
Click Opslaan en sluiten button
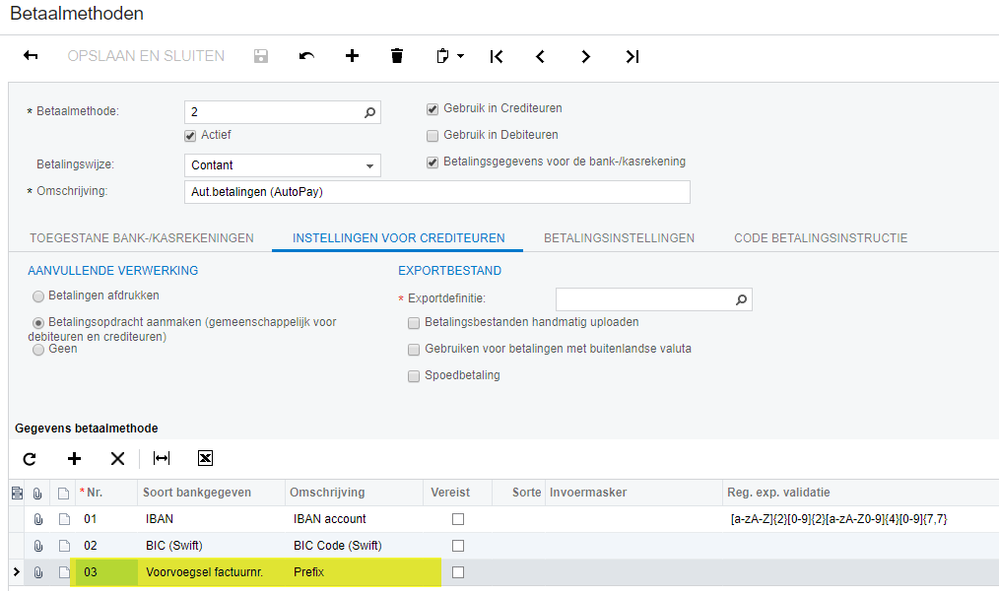click(x=146, y=56)
